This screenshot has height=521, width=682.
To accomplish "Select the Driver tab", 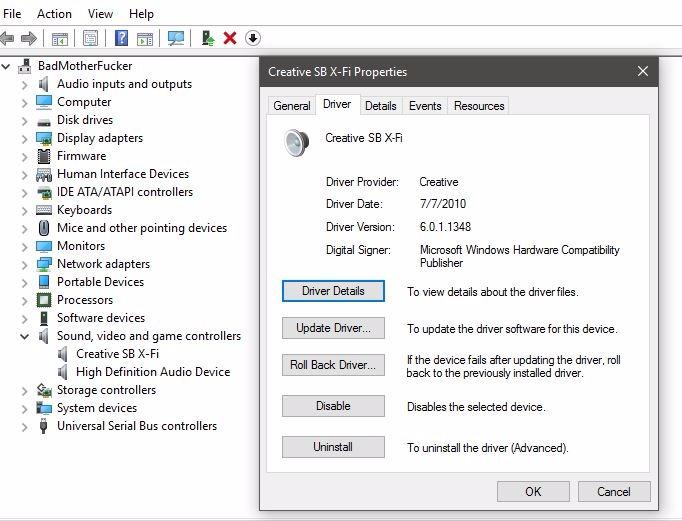I will (x=337, y=104).
